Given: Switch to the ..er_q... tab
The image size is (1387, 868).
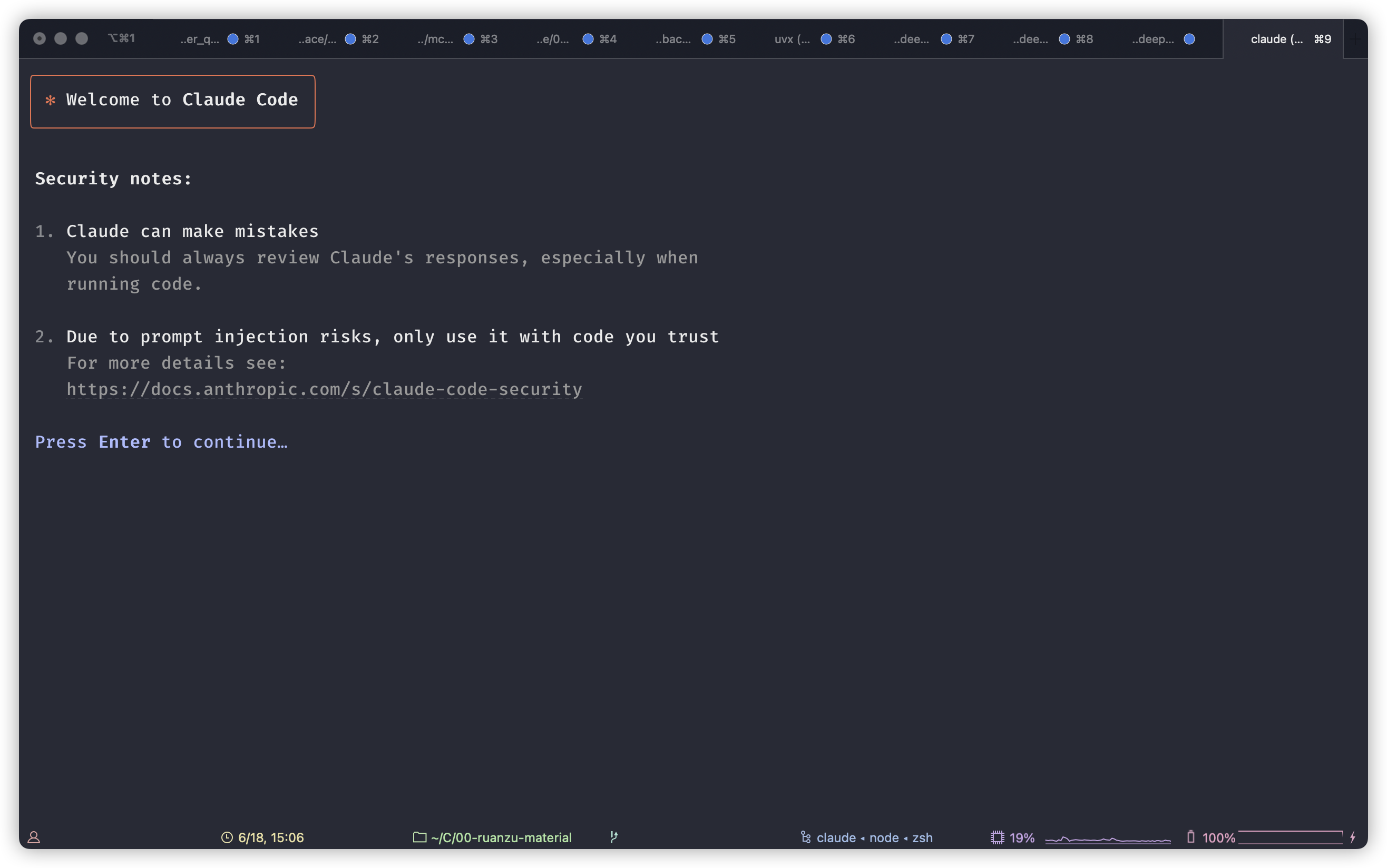Looking at the screenshot, I should pos(200,39).
